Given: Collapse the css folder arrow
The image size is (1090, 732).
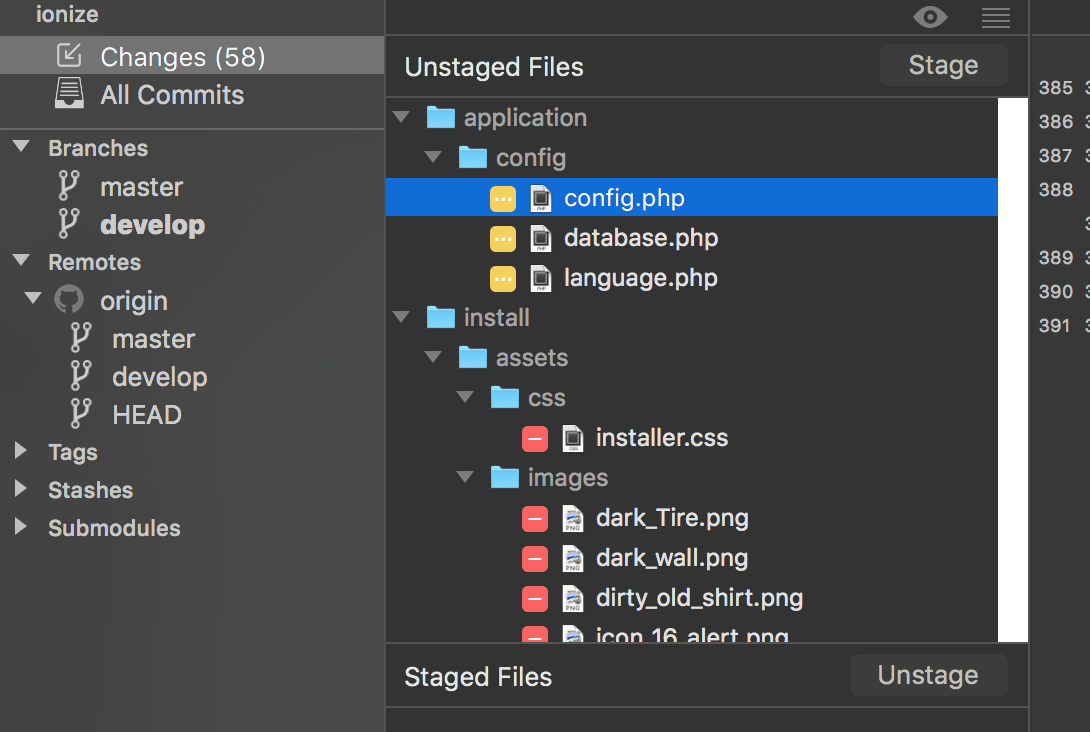Looking at the screenshot, I should coord(465,397).
